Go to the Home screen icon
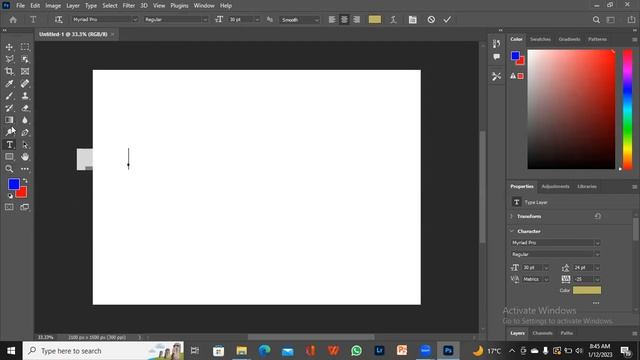Screen dimensions: 640x360 (13, 20)
